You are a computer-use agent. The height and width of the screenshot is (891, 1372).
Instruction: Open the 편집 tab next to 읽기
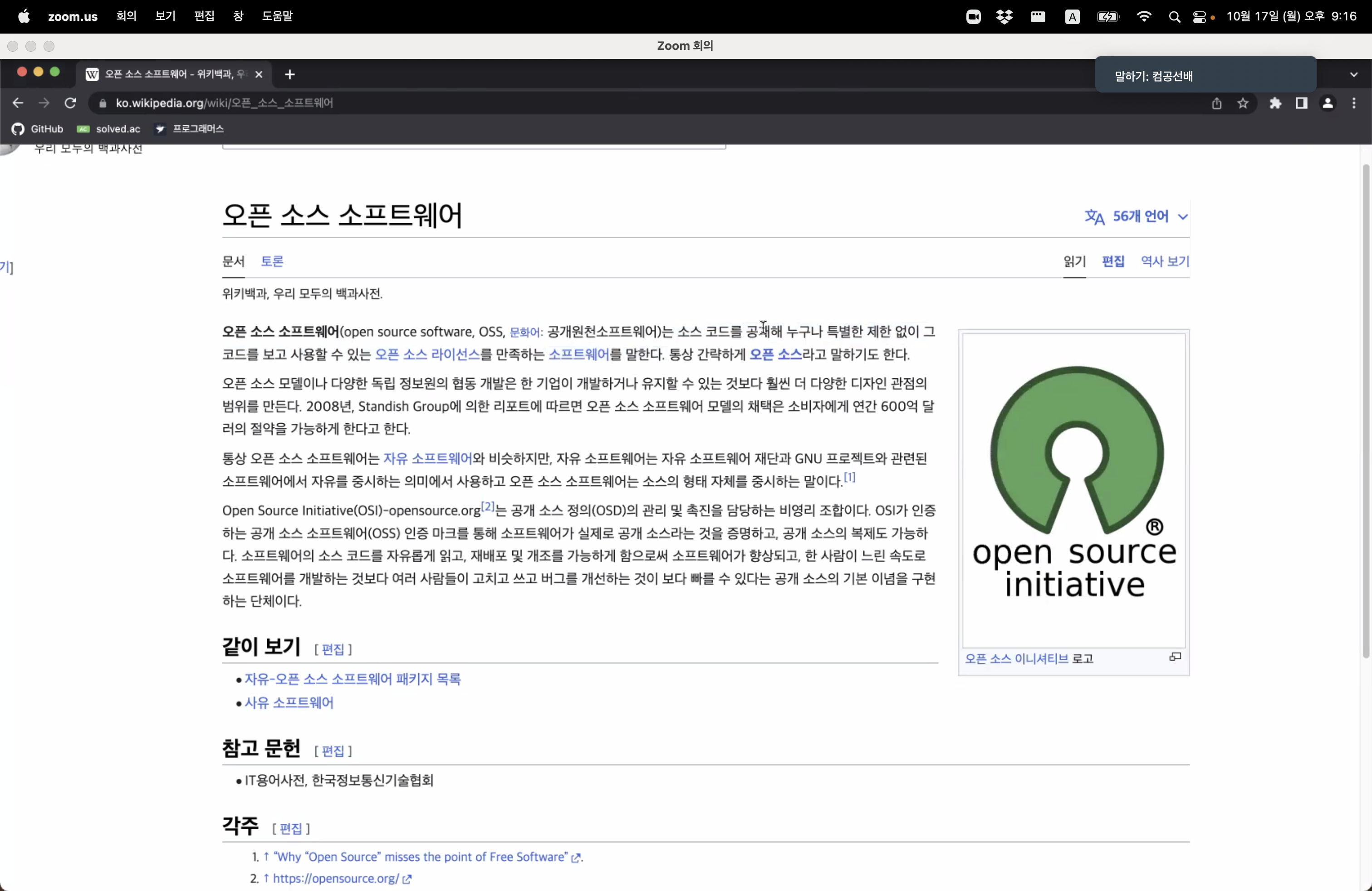pos(1113,262)
